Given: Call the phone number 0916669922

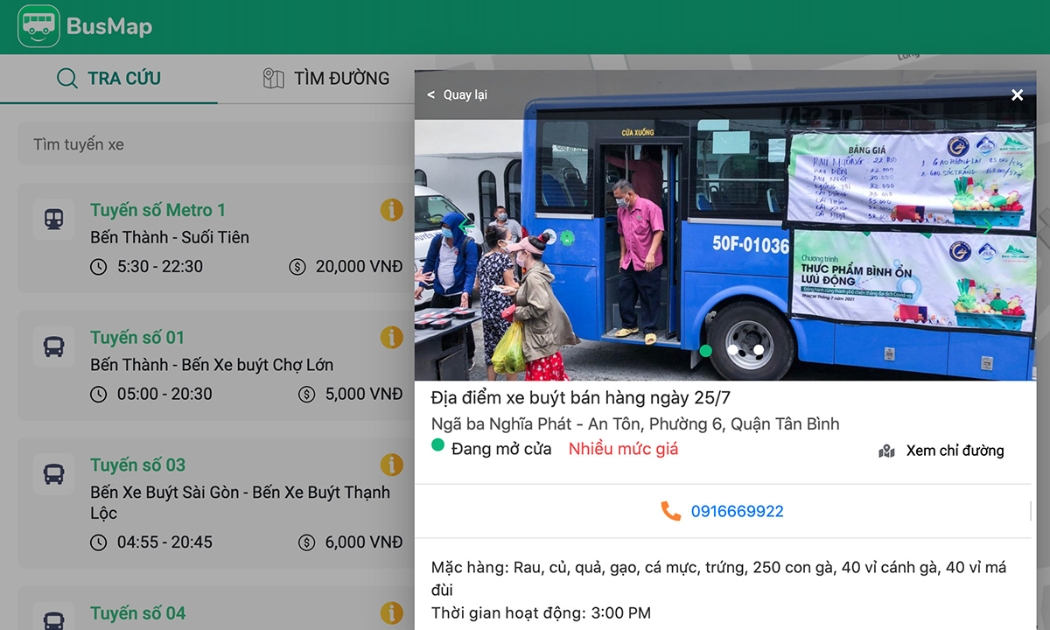Looking at the screenshot, I should point(737,511).
